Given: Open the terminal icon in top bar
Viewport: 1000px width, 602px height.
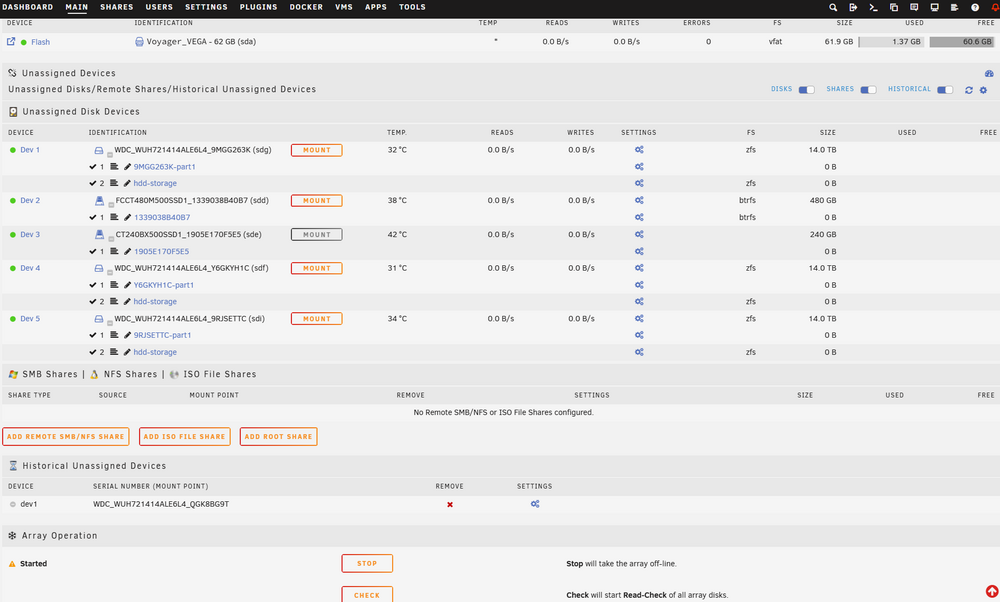Looking at the screenshot, I should [874, 8].
